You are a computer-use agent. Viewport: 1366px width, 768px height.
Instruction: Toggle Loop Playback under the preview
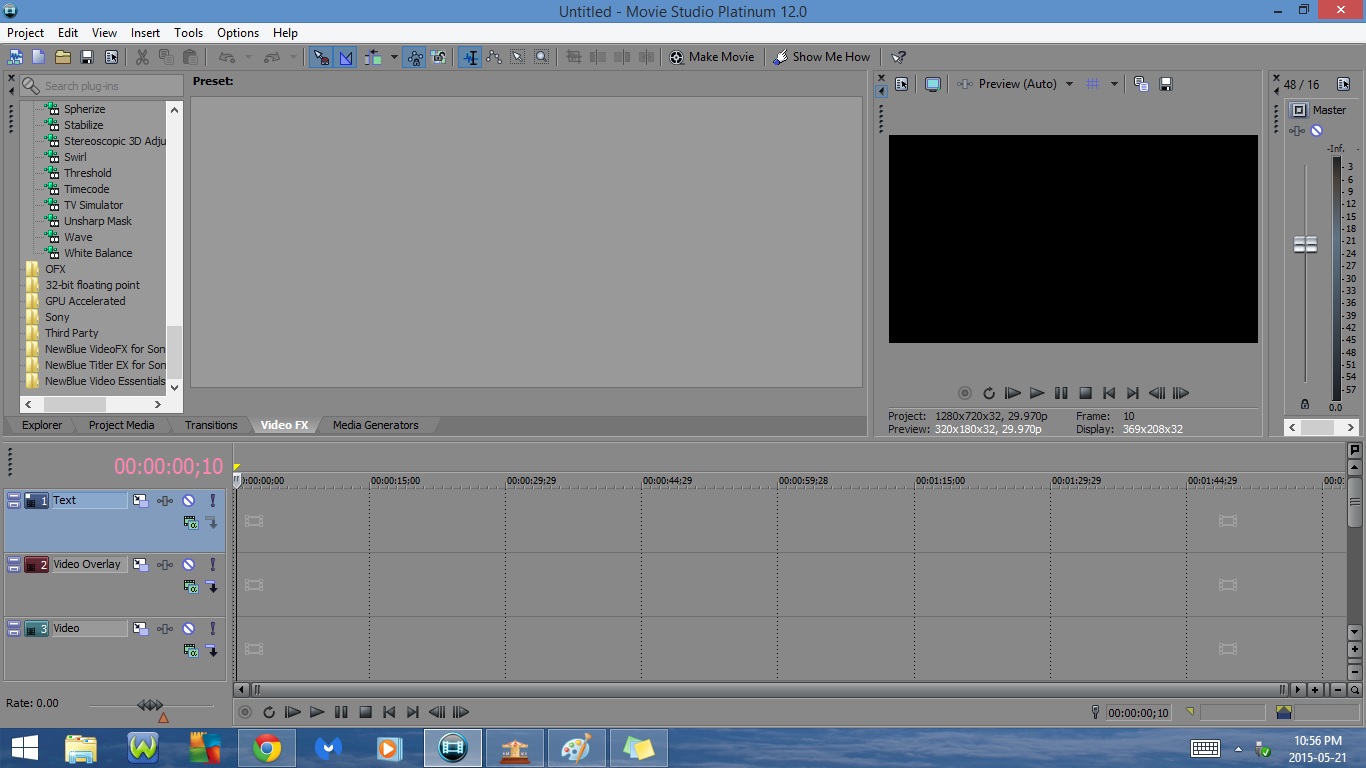pos(989,393)
